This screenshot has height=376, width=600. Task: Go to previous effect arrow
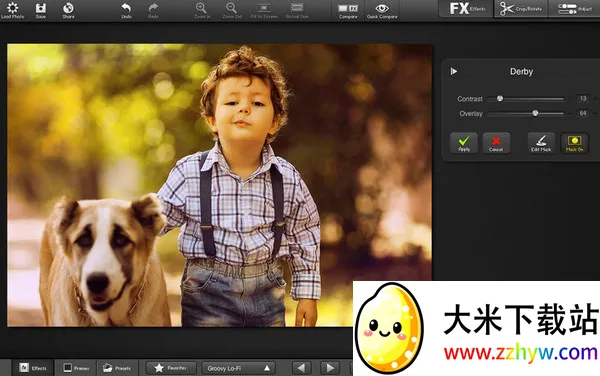[x=301, y=368]
